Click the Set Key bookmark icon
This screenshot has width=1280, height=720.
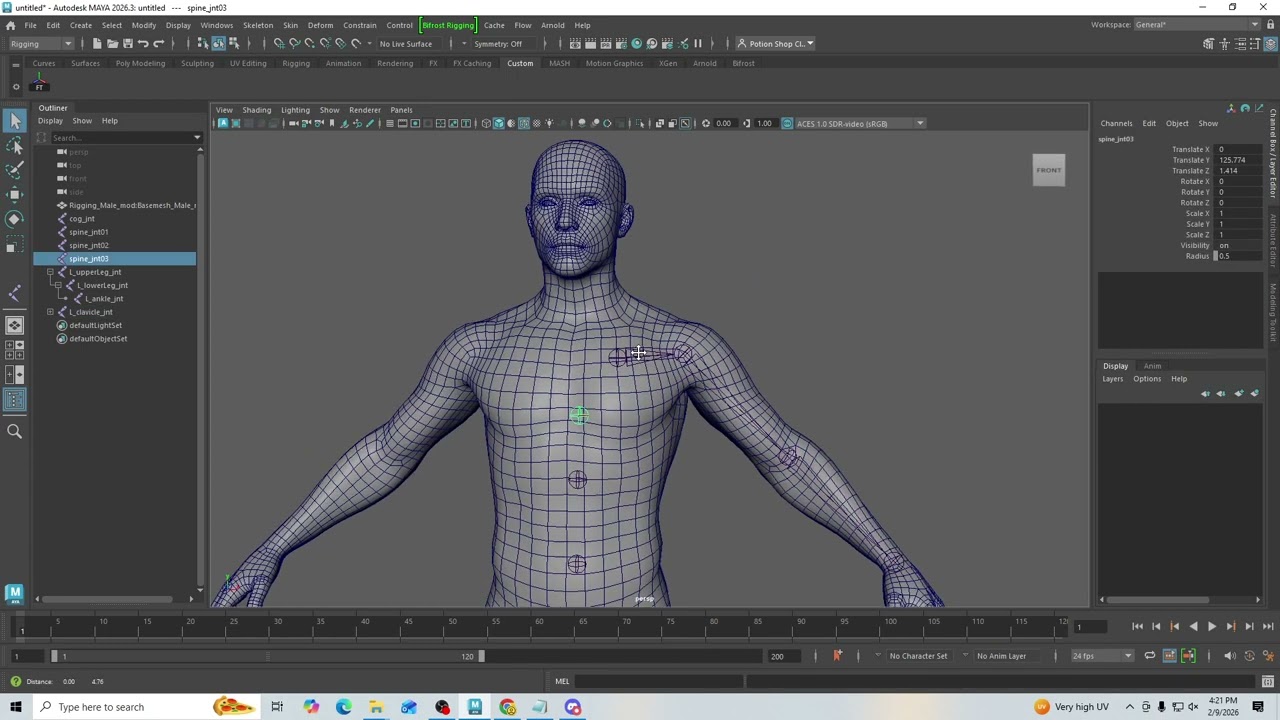(837, 656)
